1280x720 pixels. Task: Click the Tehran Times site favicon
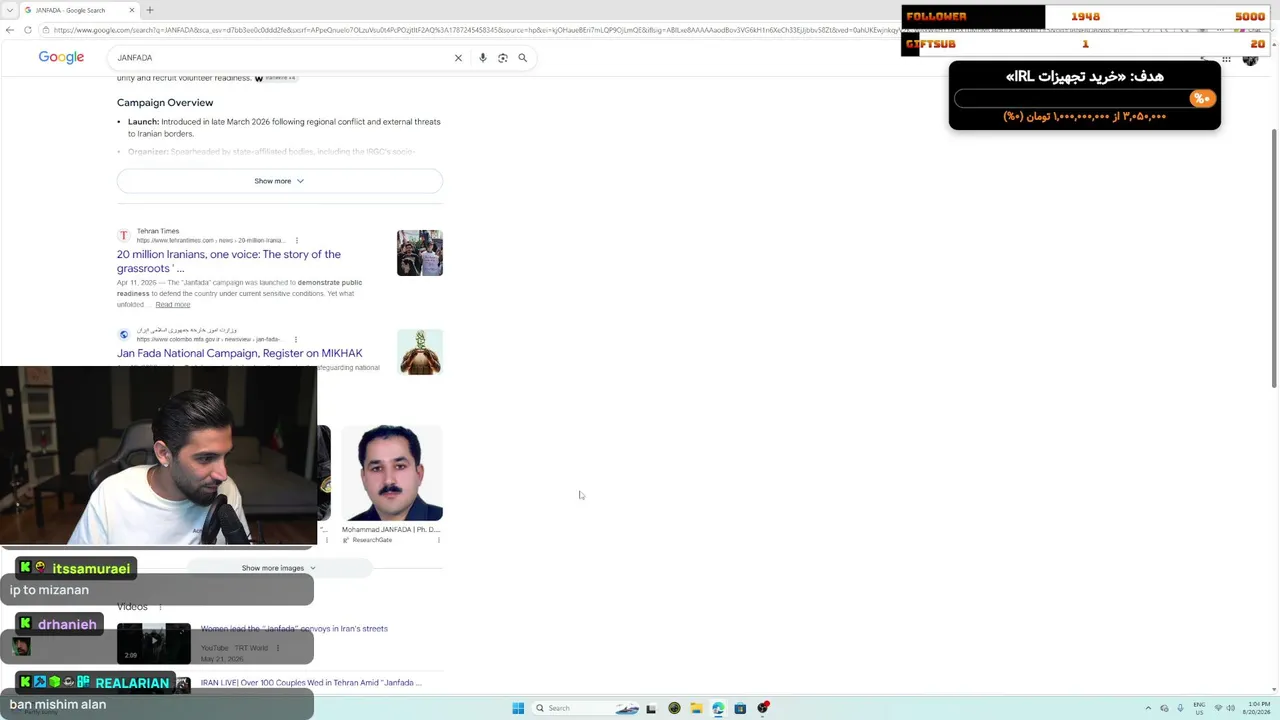(124, 236)
